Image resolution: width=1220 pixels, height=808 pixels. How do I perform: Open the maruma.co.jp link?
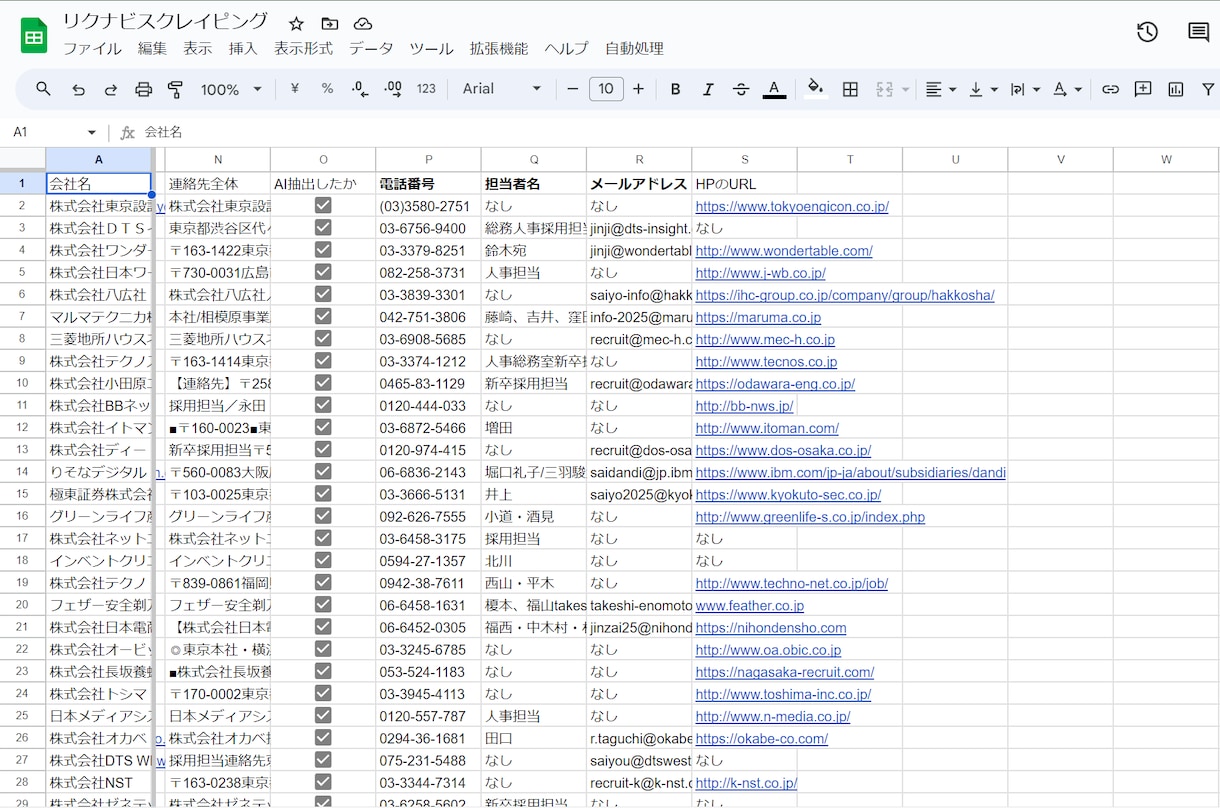point(758,317)
